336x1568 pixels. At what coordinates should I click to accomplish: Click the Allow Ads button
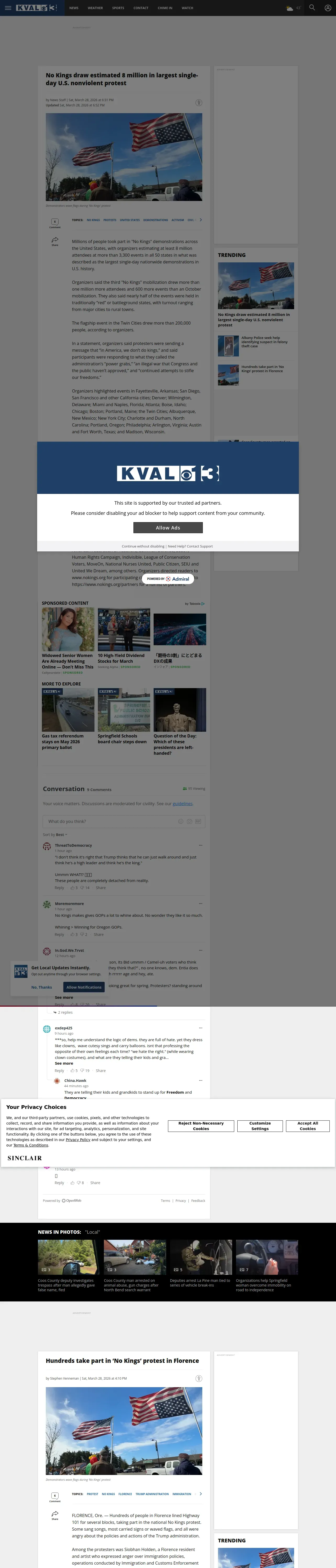point(168,528)
